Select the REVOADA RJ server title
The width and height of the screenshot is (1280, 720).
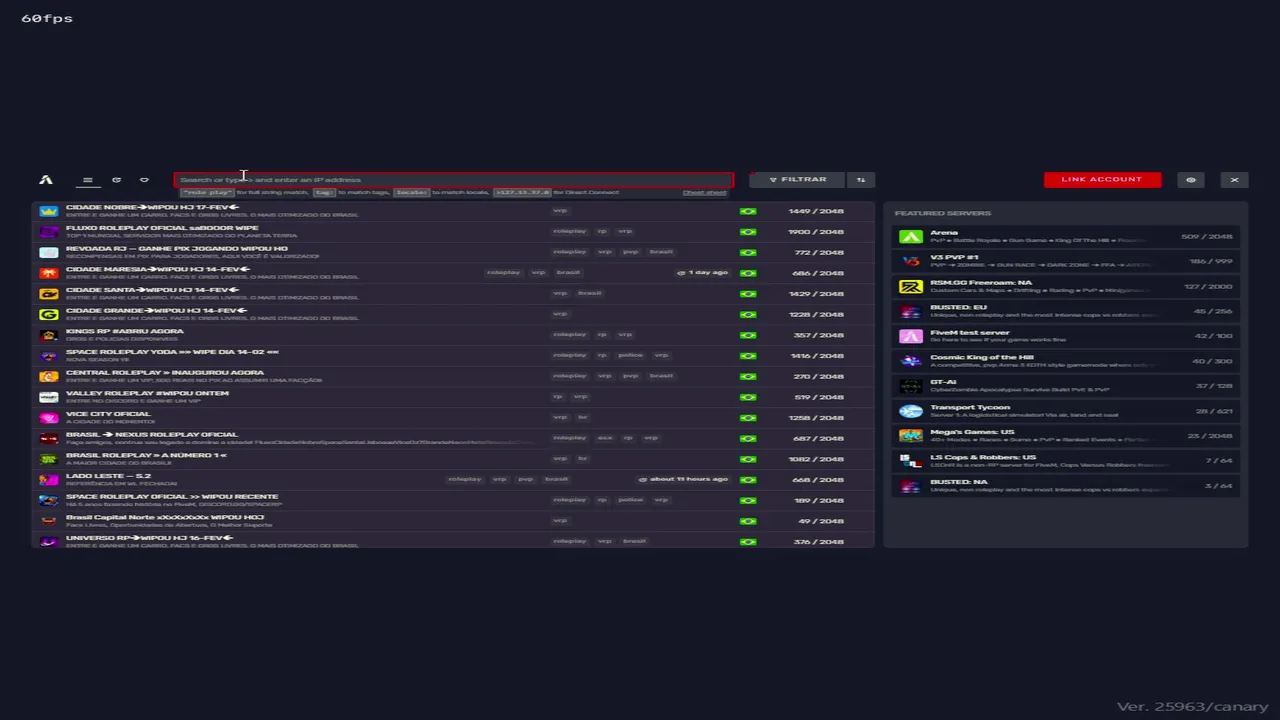(x=176, y=248)
